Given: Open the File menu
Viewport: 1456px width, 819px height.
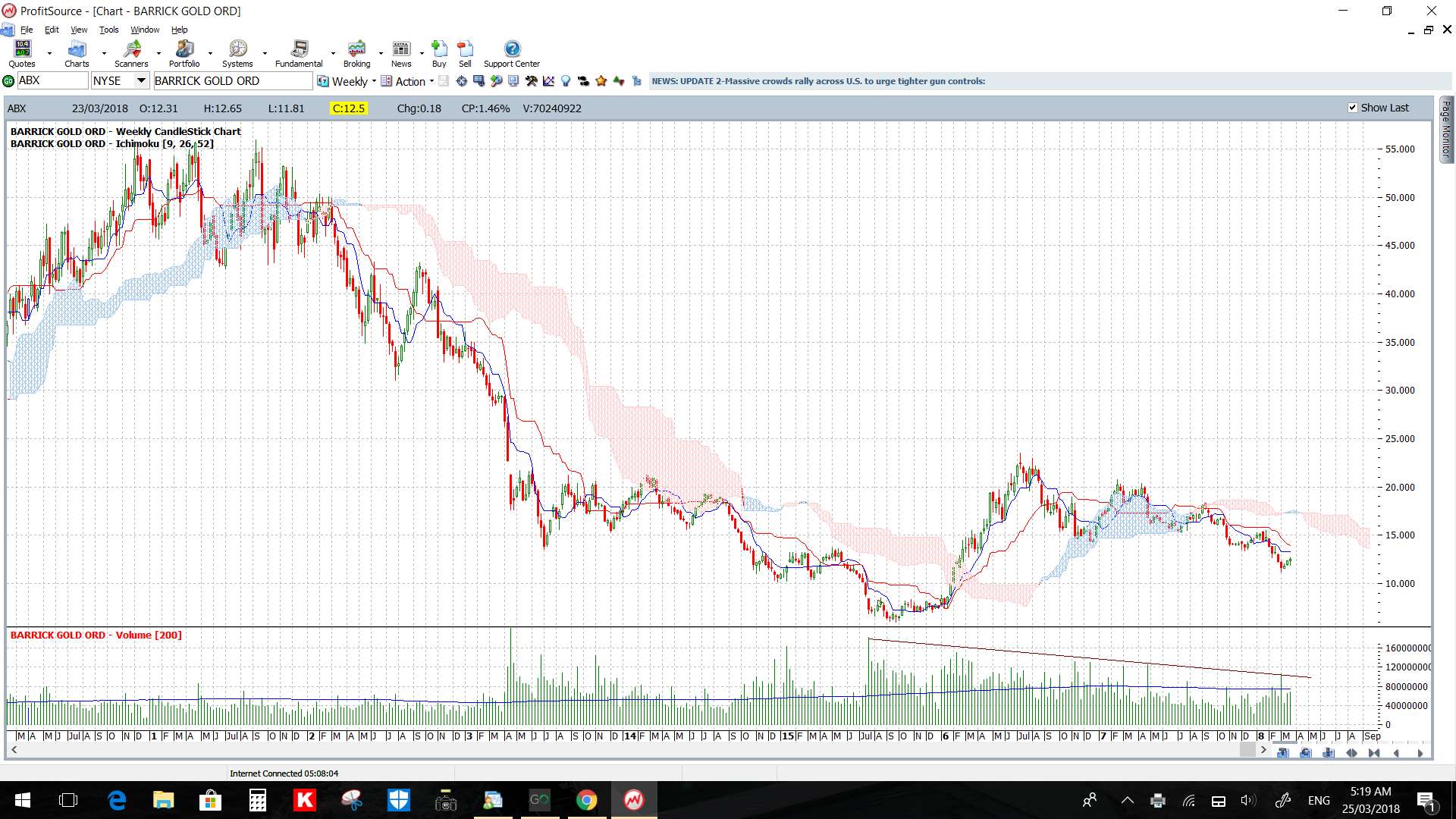Looking at the screenshot, I should tap(27, 30).
